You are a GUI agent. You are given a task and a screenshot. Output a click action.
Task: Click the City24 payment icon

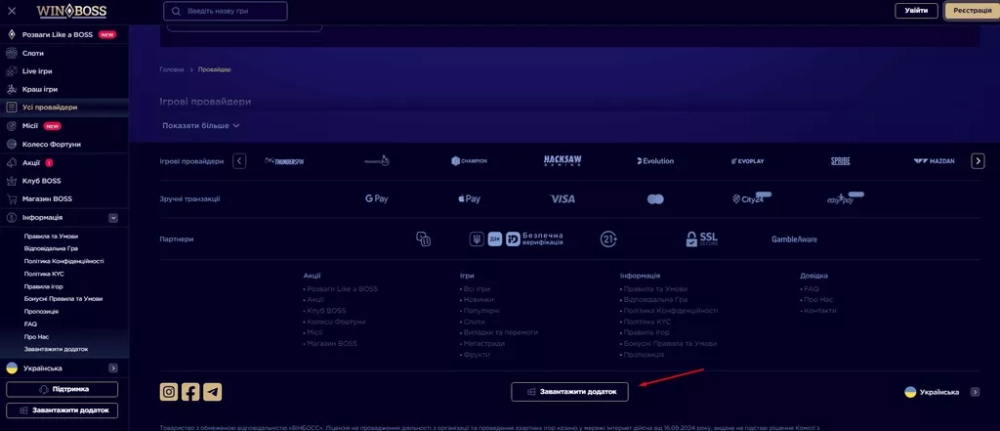[x=751, y=198]
